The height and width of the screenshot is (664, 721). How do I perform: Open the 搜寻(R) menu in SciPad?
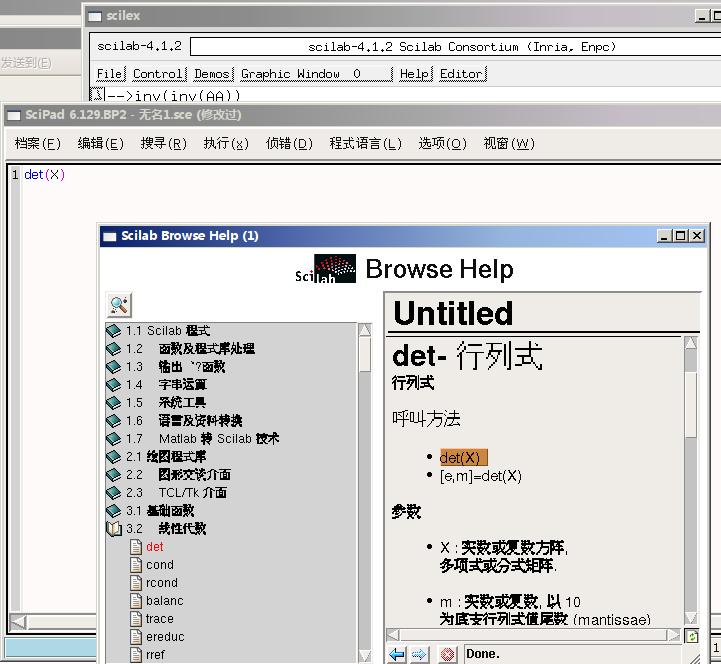tap(163, 143)
